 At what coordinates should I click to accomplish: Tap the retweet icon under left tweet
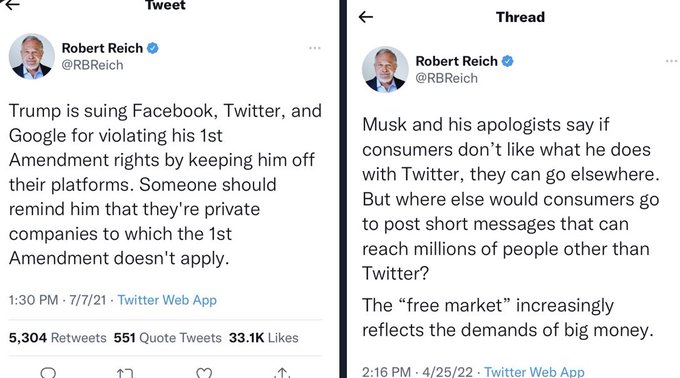[x=126, y=373]
